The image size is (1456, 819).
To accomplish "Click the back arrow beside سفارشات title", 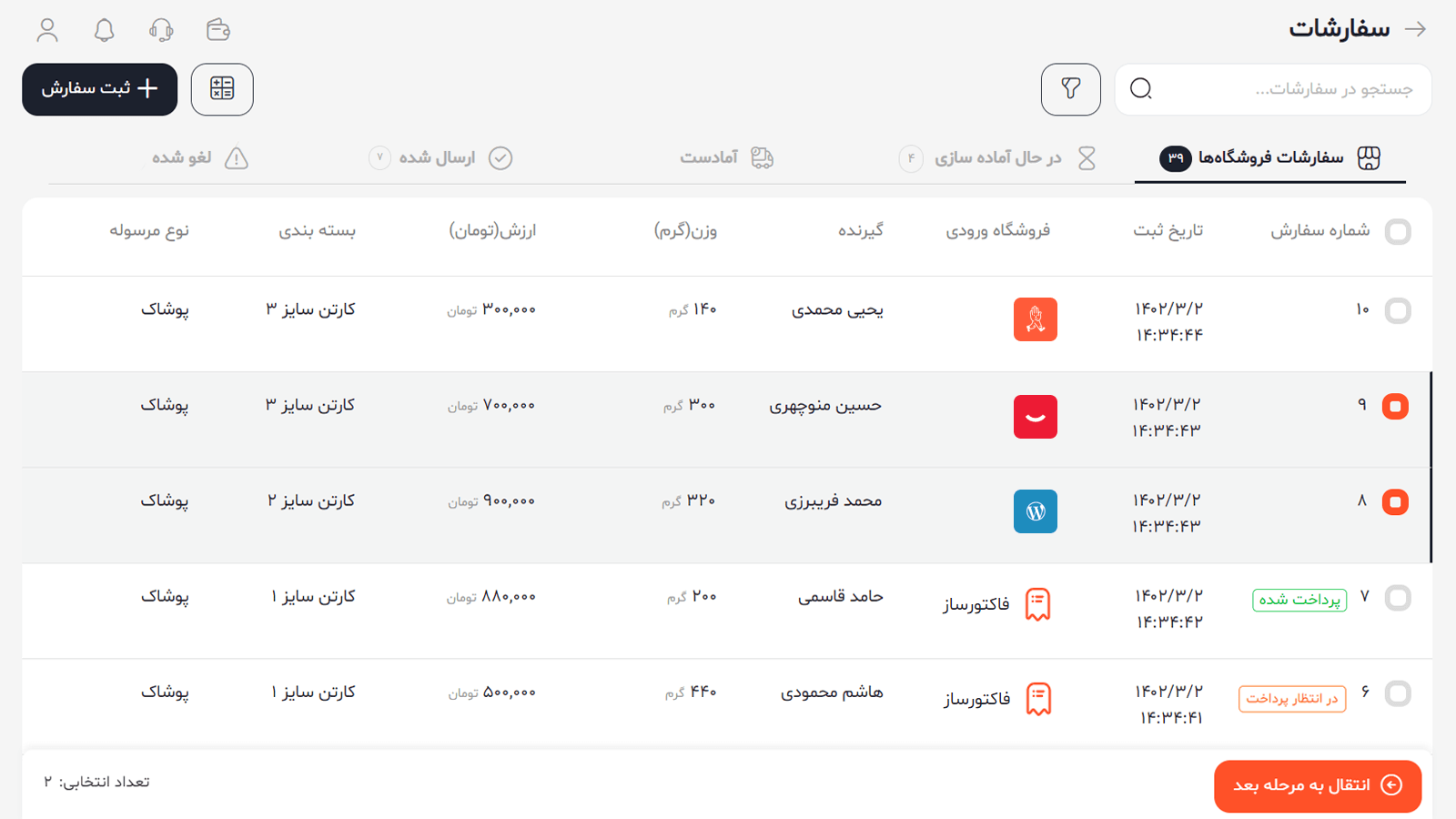I will point(1415,29).
